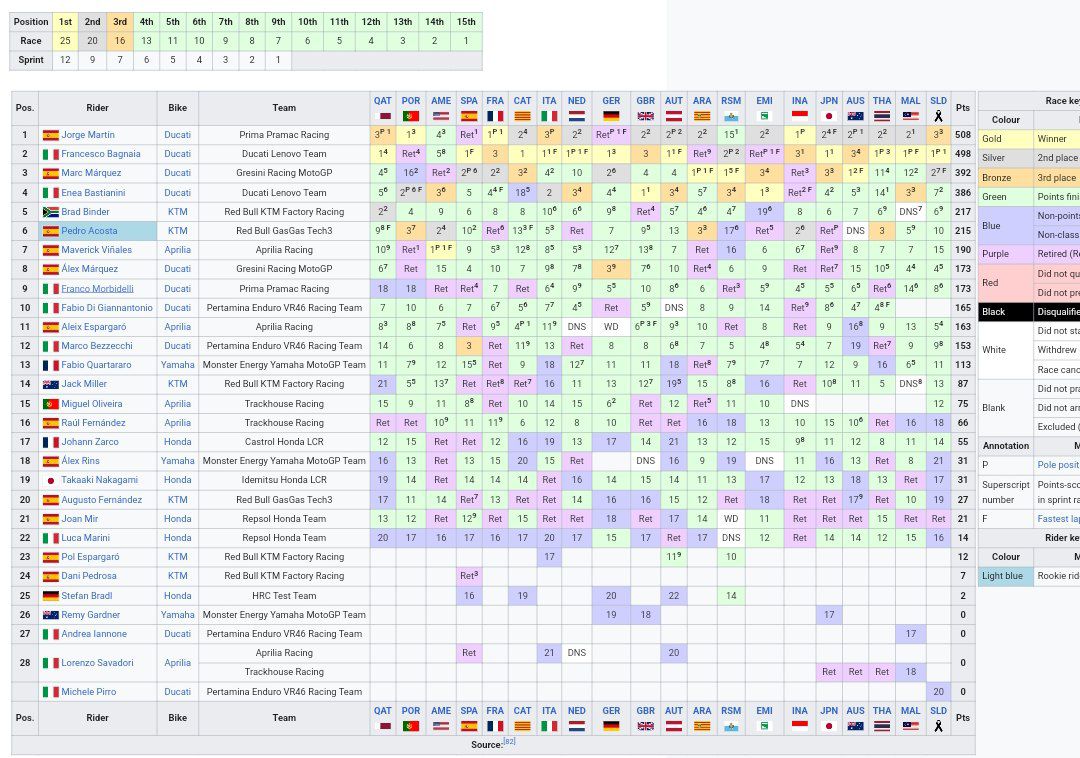
Task: Click the Indonesia flag under INA in top header
Action: pos(800,115)
